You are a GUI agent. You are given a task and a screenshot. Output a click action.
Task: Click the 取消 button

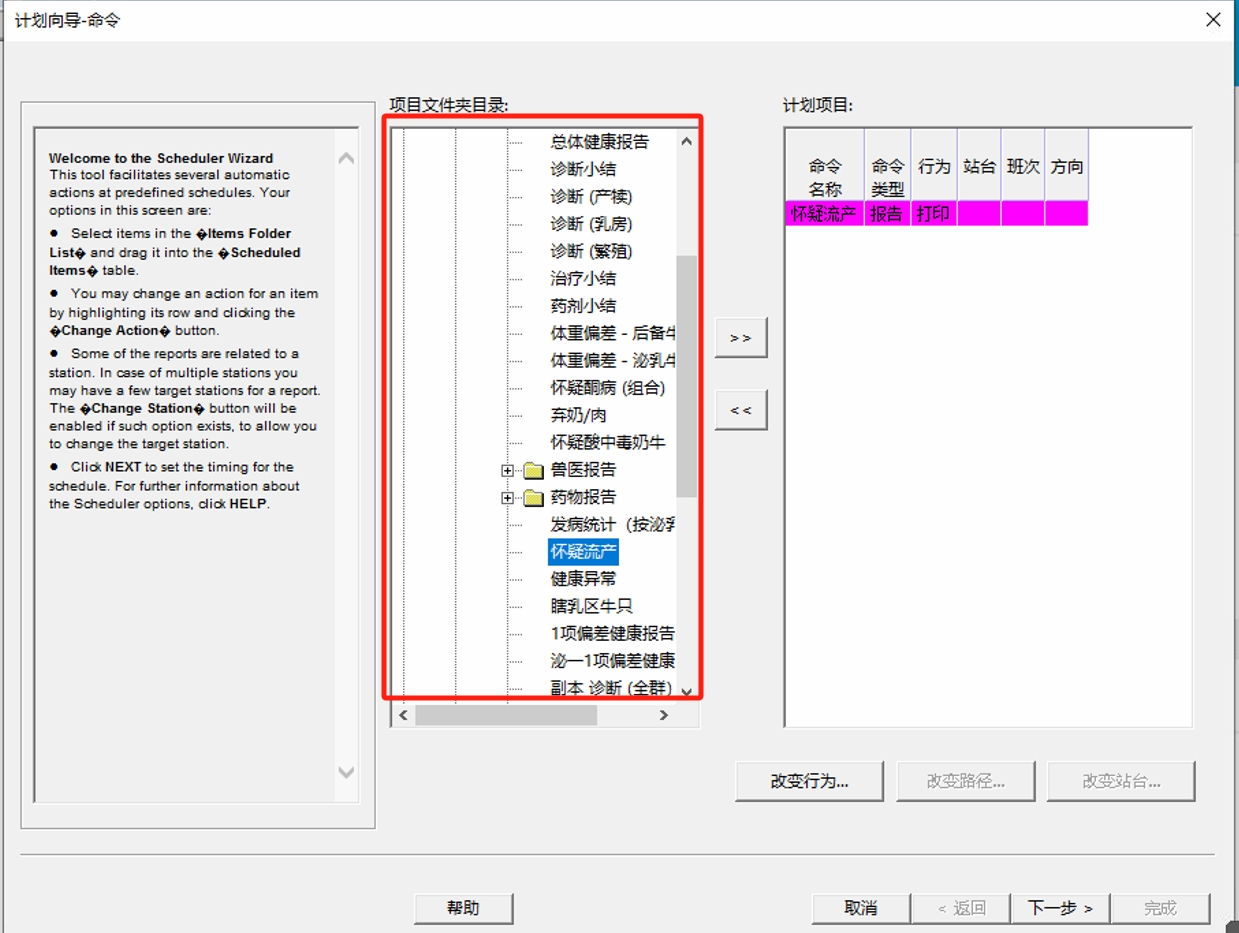pyautogui.click(x=860, y=908)
